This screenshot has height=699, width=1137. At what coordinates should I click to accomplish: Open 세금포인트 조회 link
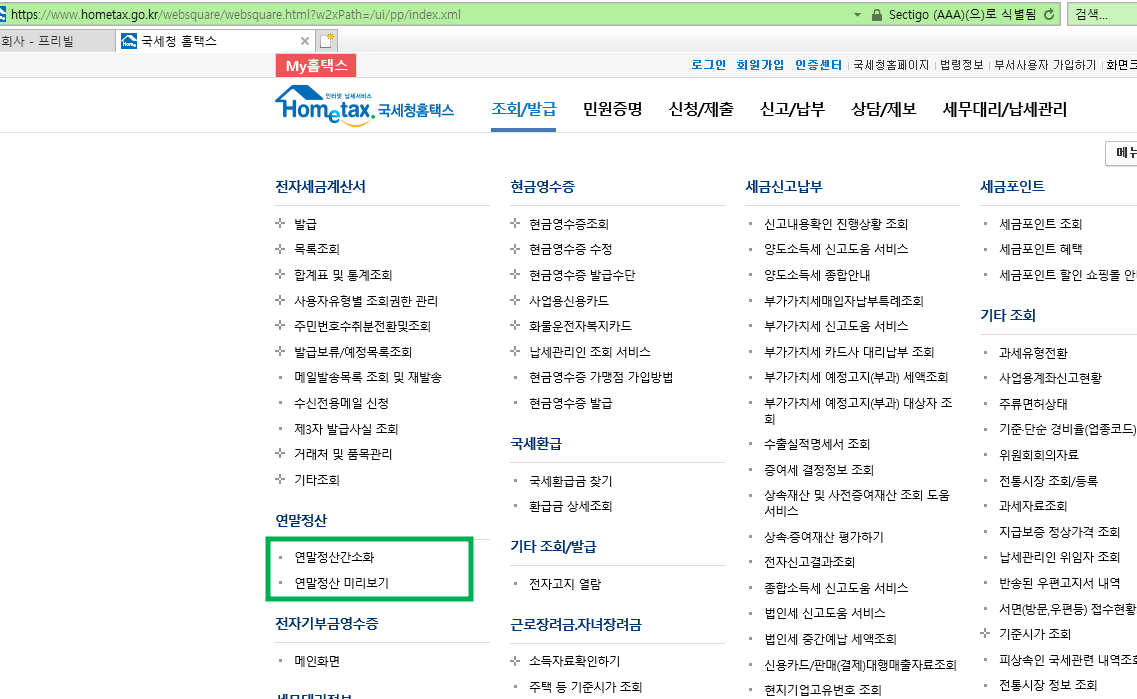[1041, 224]
